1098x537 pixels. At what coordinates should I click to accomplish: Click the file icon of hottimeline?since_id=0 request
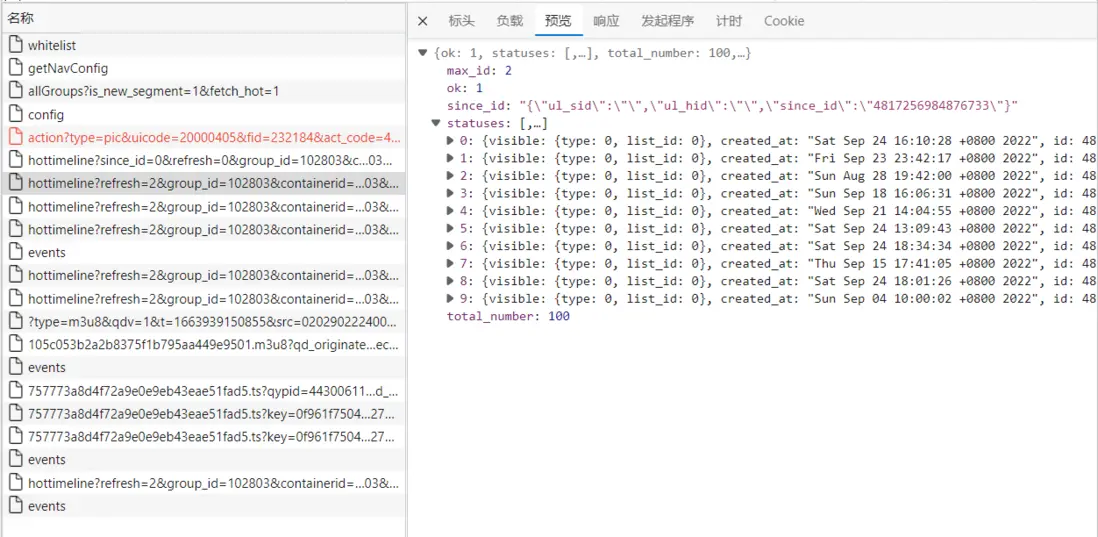(15, 160)
